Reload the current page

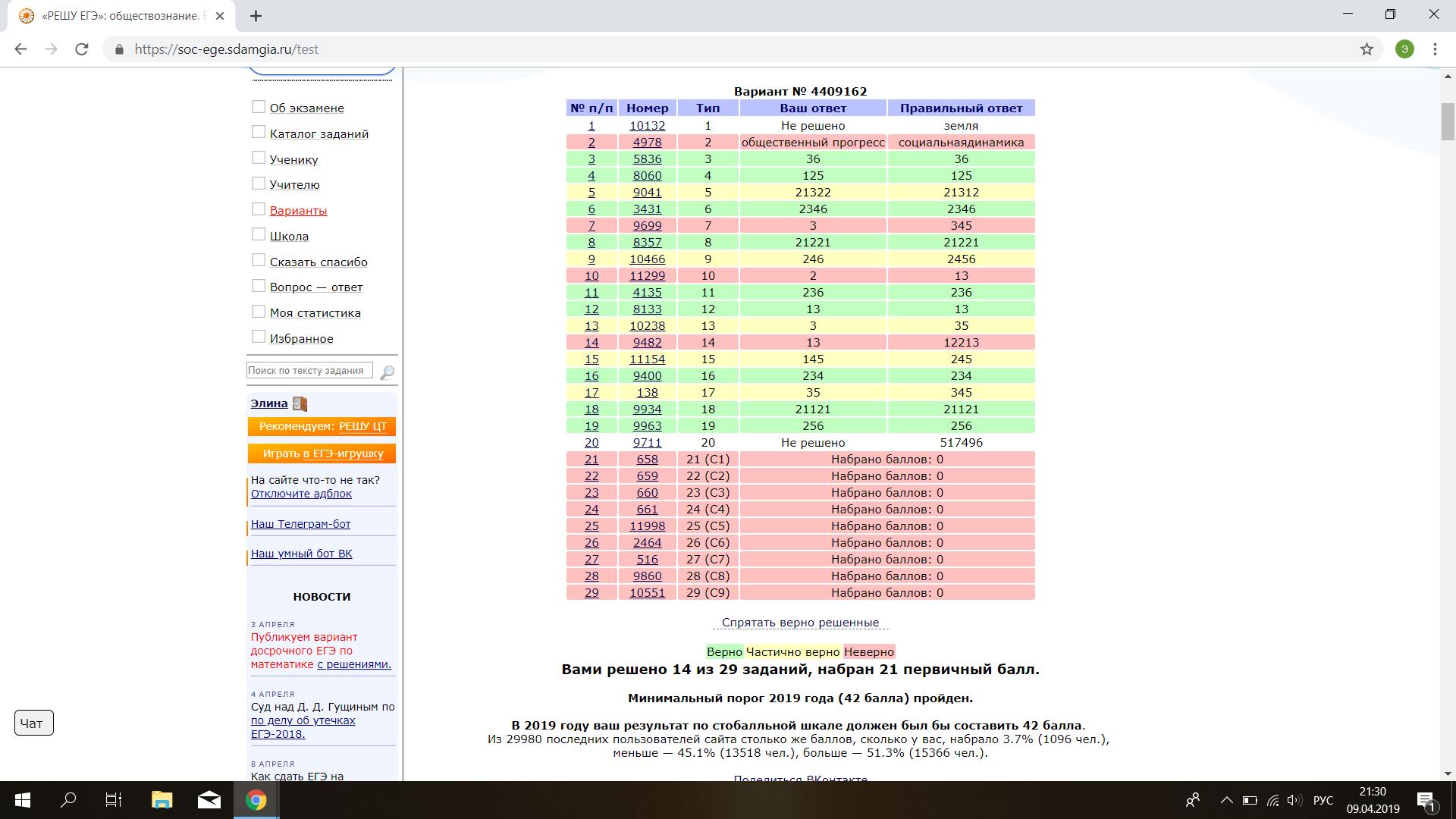pos(82,49)
